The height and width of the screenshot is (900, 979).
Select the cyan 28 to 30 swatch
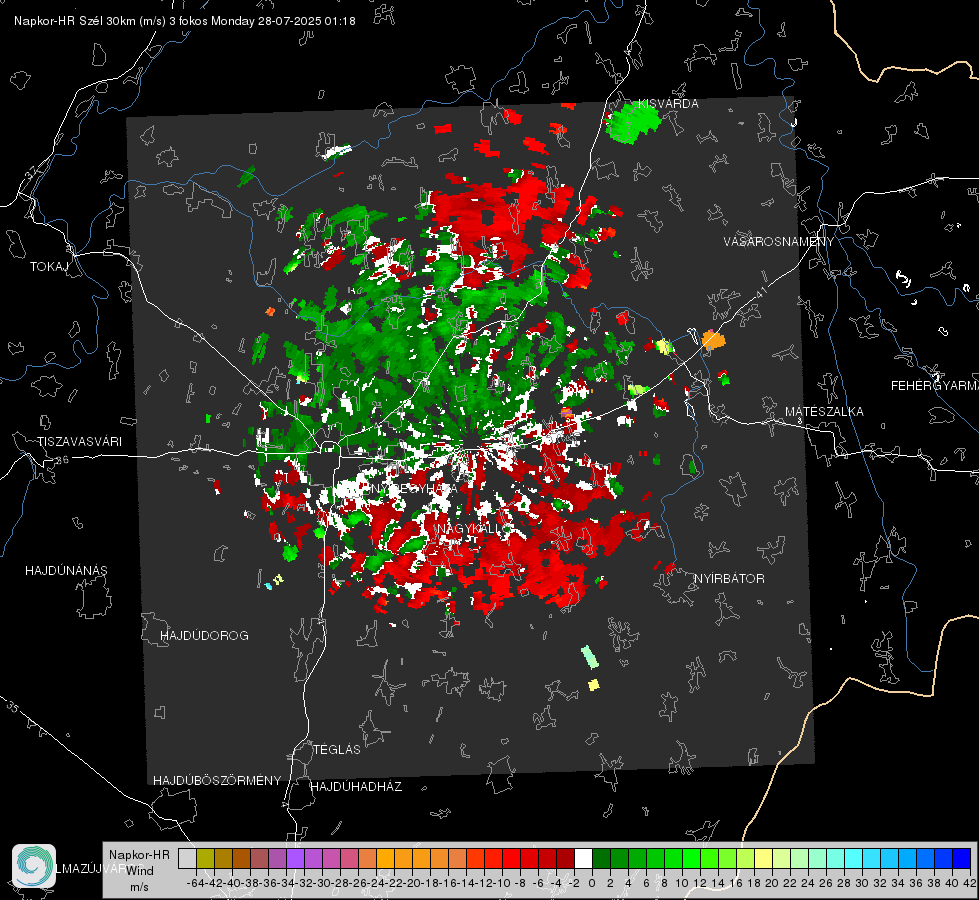[854, 859]
